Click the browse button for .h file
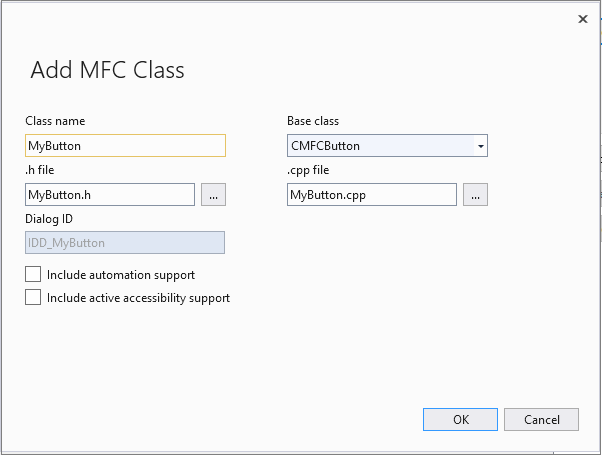Viewport: 602px width, 455px height. [213, 195]
